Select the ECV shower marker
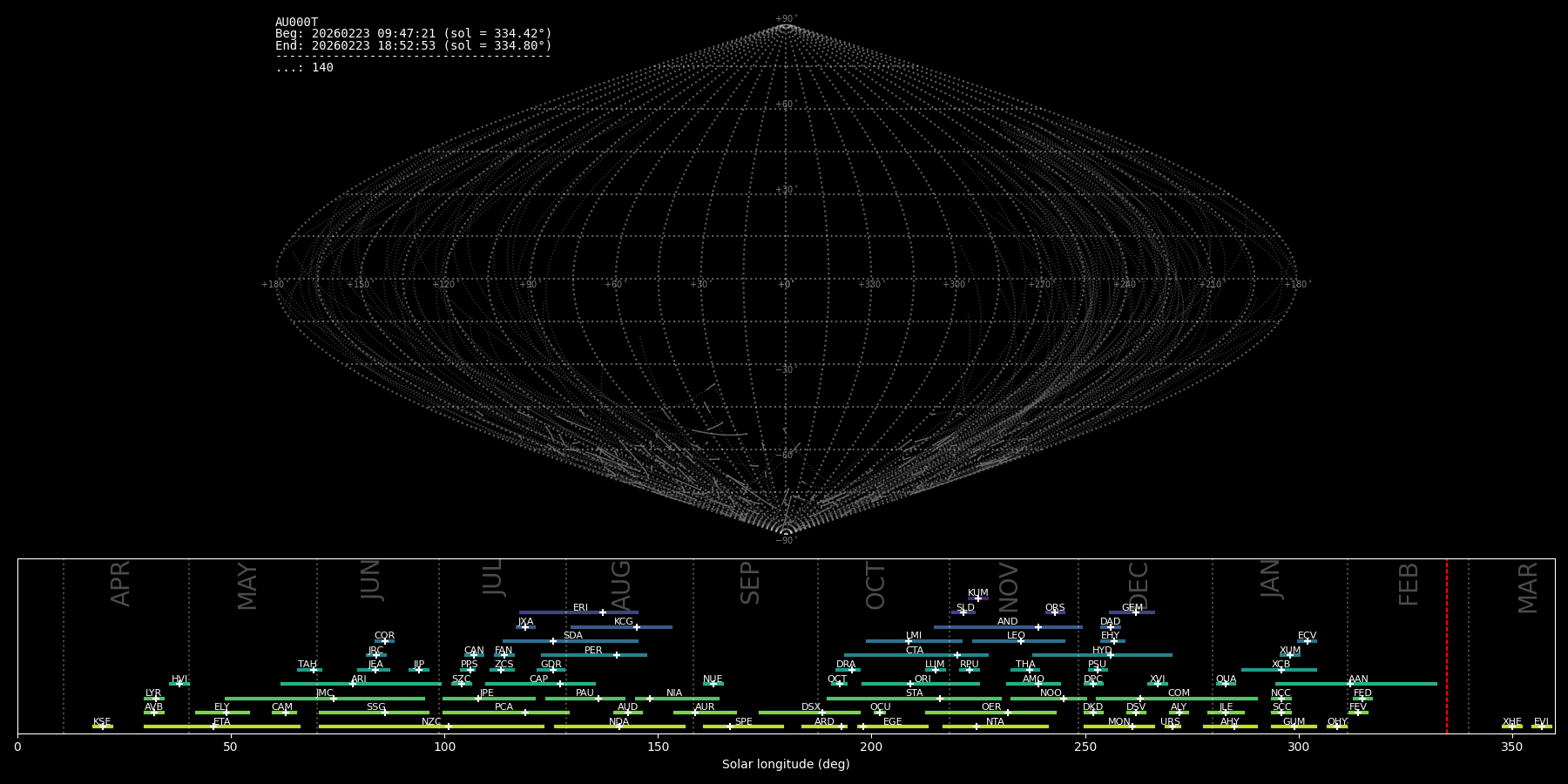 coord(1307,641)
